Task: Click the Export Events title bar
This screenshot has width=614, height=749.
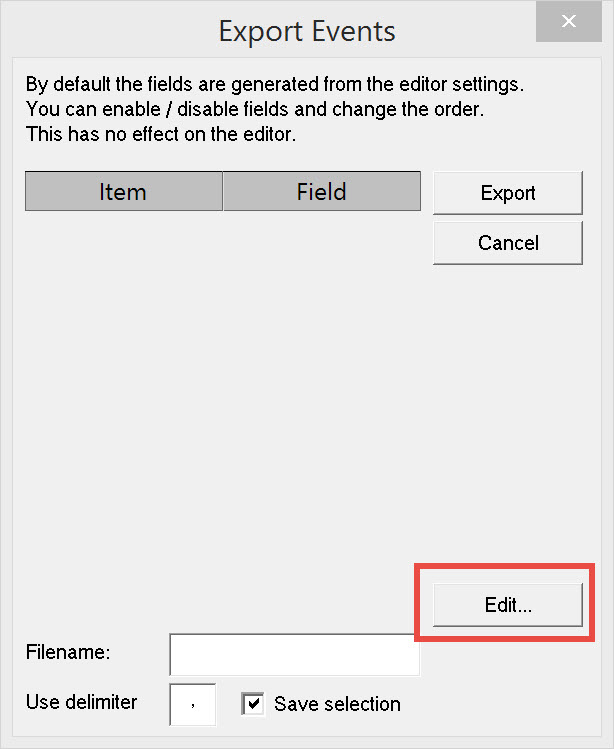Action: (306, 30)
